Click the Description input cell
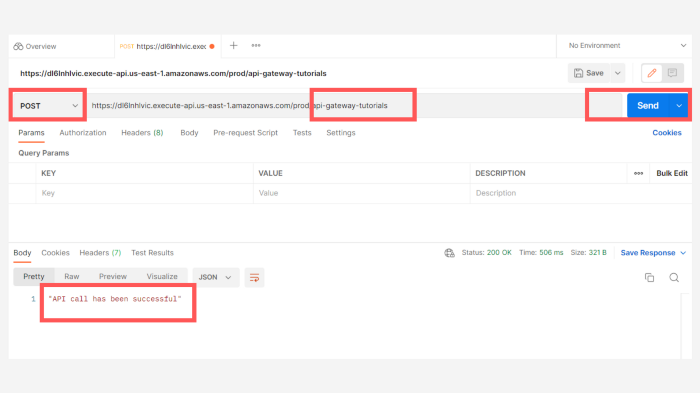This screenshot has height=393, width=700. [x=580, y=193]
